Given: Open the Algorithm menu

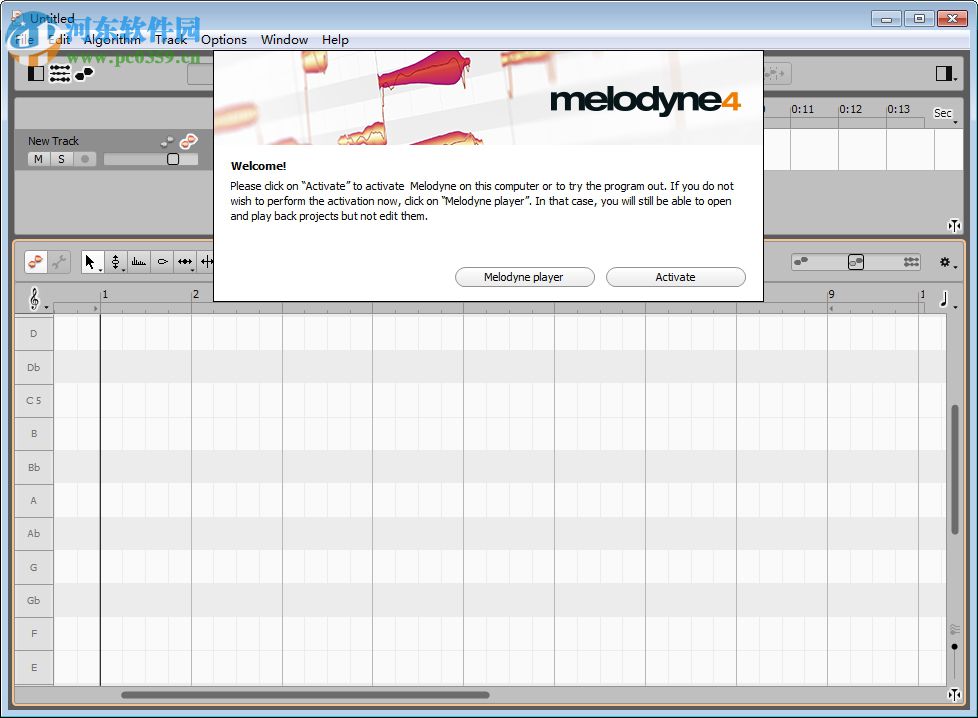Looking at the screenshot, I should click(x=112, y=39).
